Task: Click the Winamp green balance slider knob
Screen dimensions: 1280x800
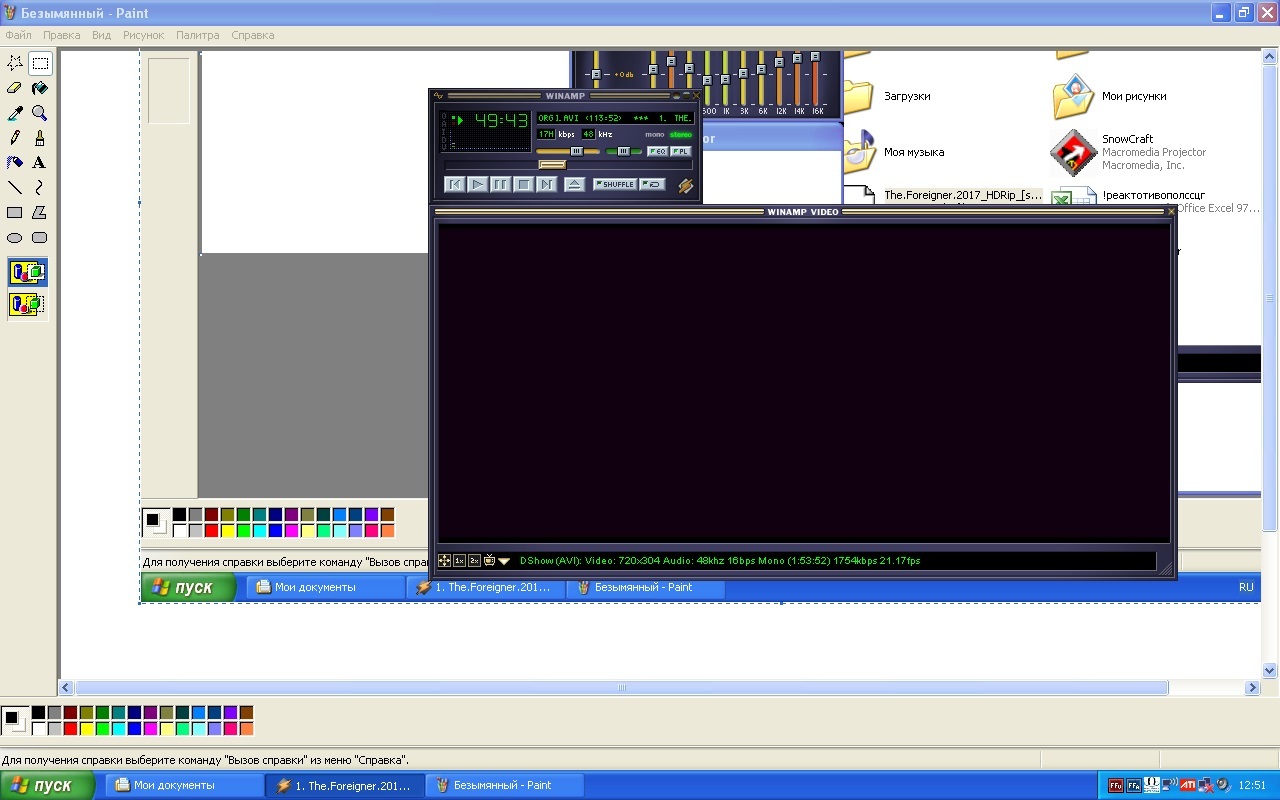Action: click(x=624, y=151)
